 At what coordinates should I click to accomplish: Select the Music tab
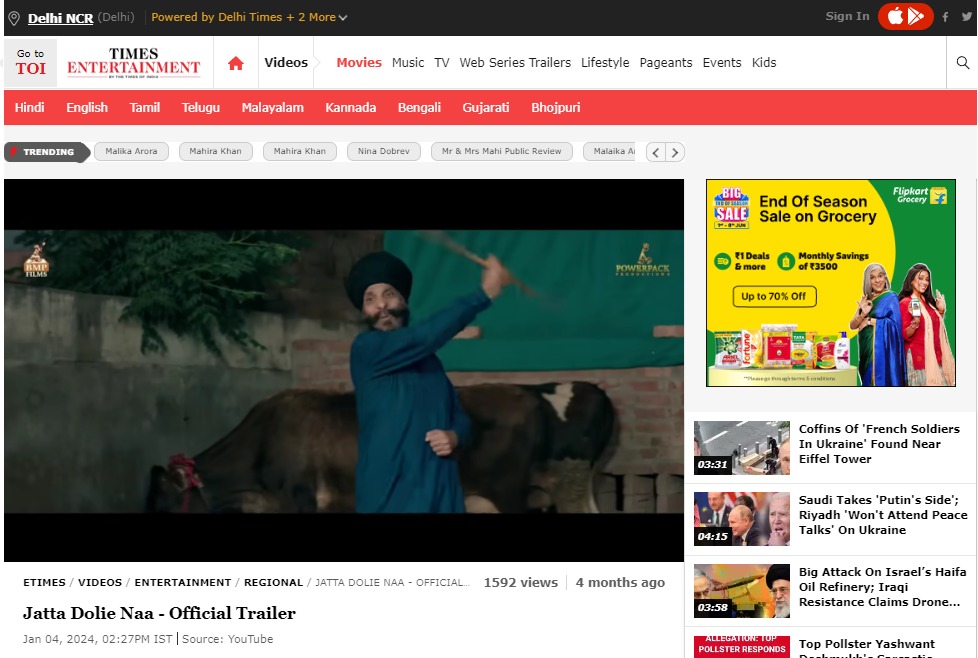tap(408, 62)
